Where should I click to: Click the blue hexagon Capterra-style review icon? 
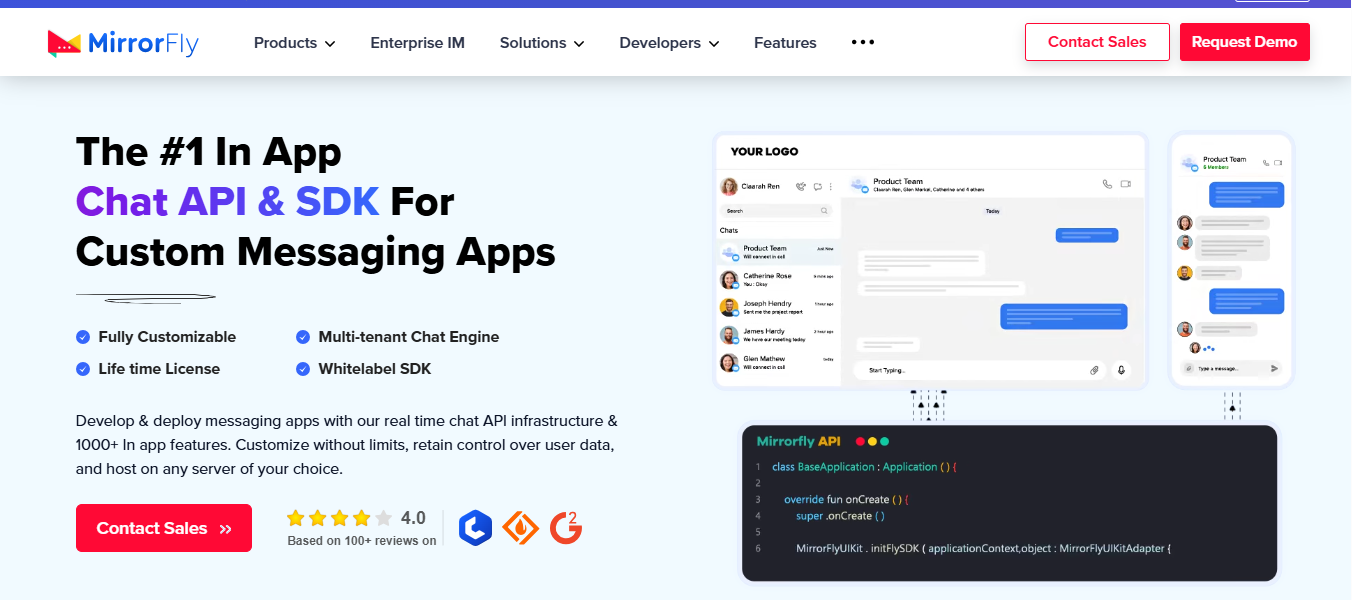(x=475, y=527)
